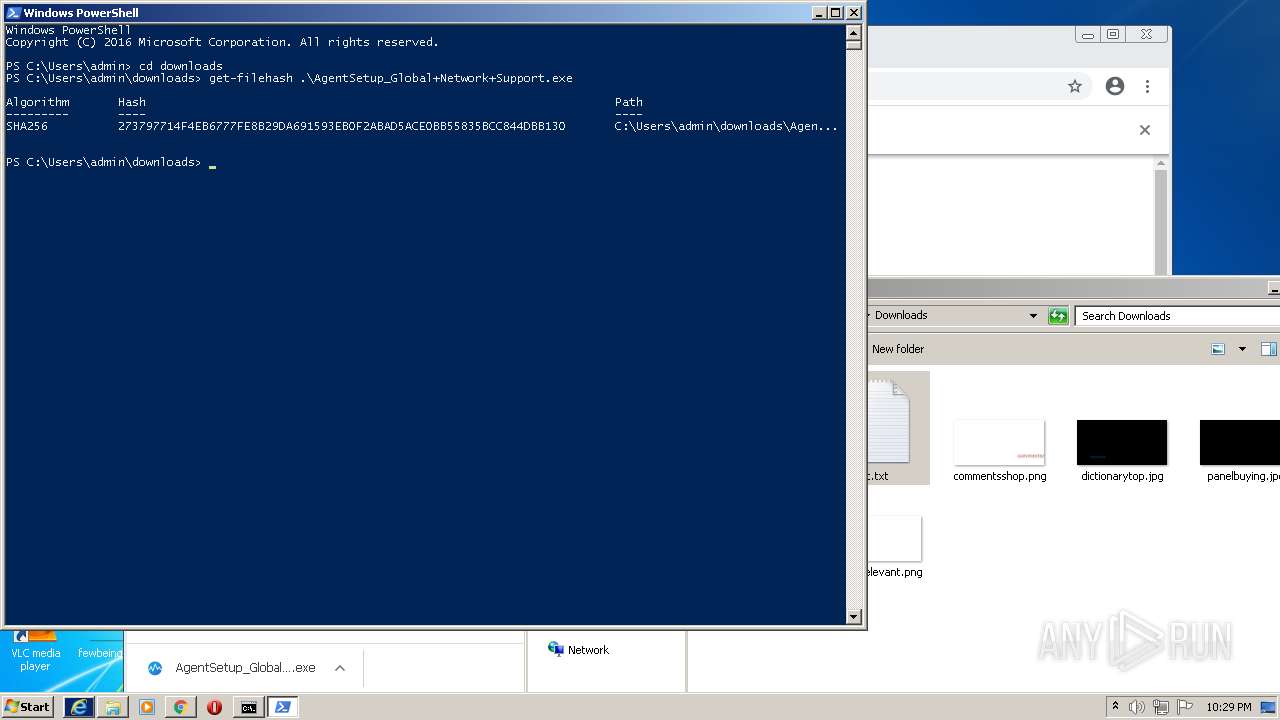Screen dimensions: 1280x720
Task: Click the Search Downloads field
Action: (1178, 316)
